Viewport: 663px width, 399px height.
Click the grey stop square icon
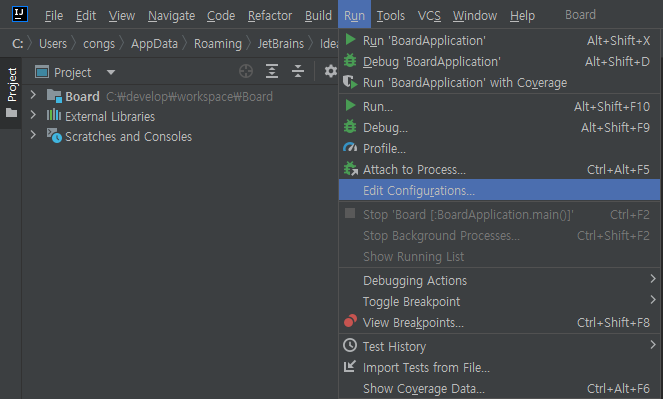[350, 213]
